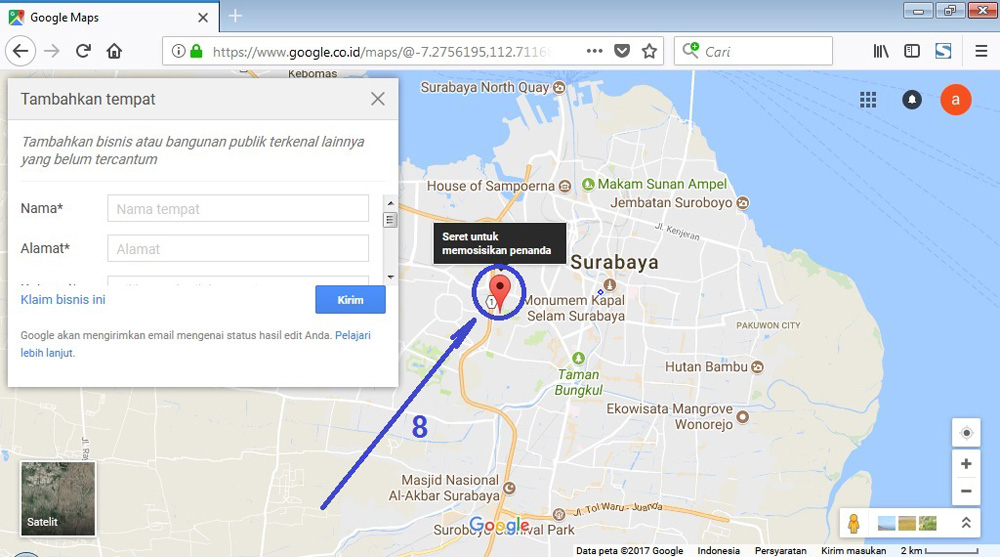
Task: Click the blue S extension icon
Action: (x=943, y=51)
